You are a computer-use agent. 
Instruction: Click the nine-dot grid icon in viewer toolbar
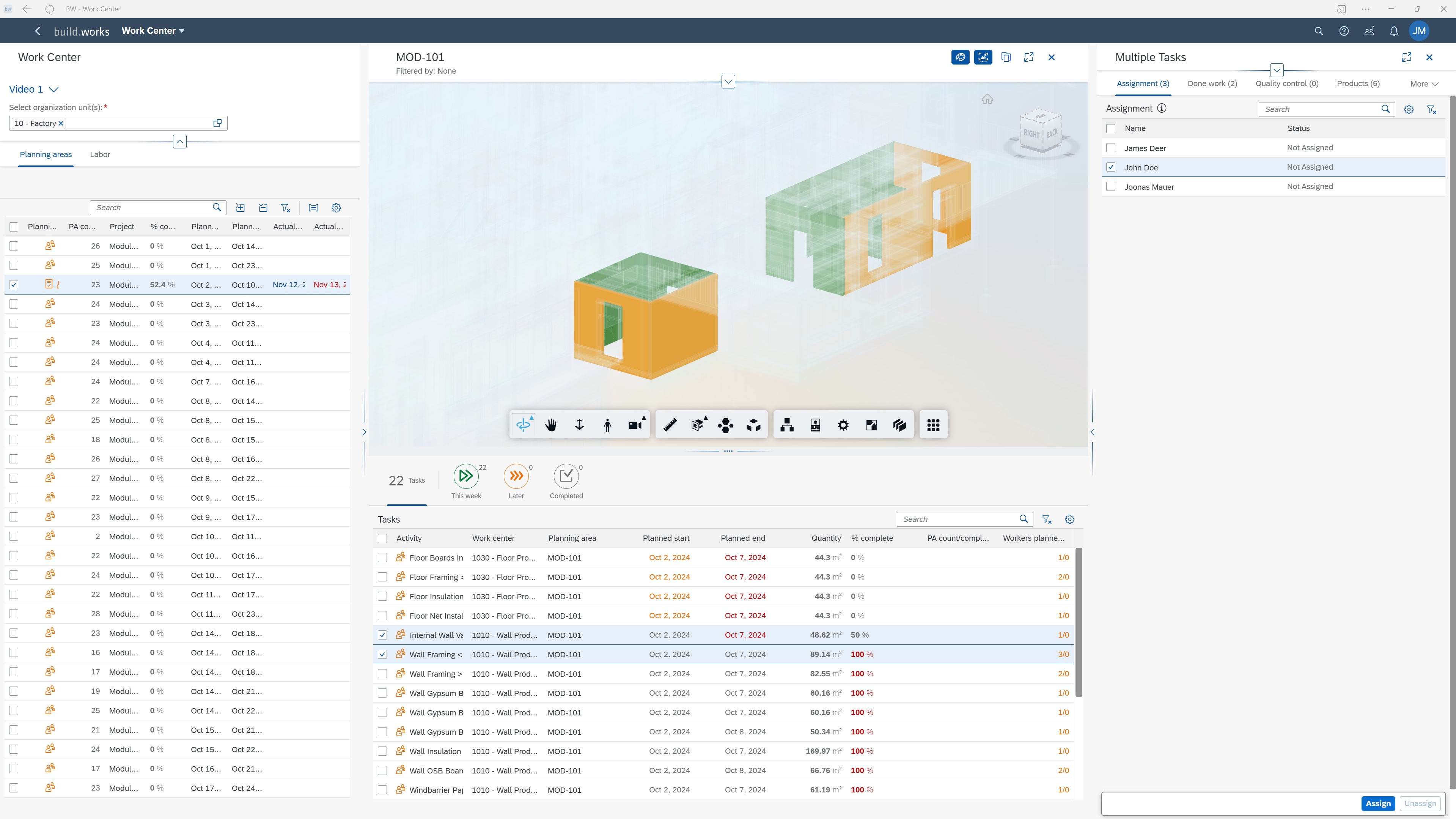[933, 425]
